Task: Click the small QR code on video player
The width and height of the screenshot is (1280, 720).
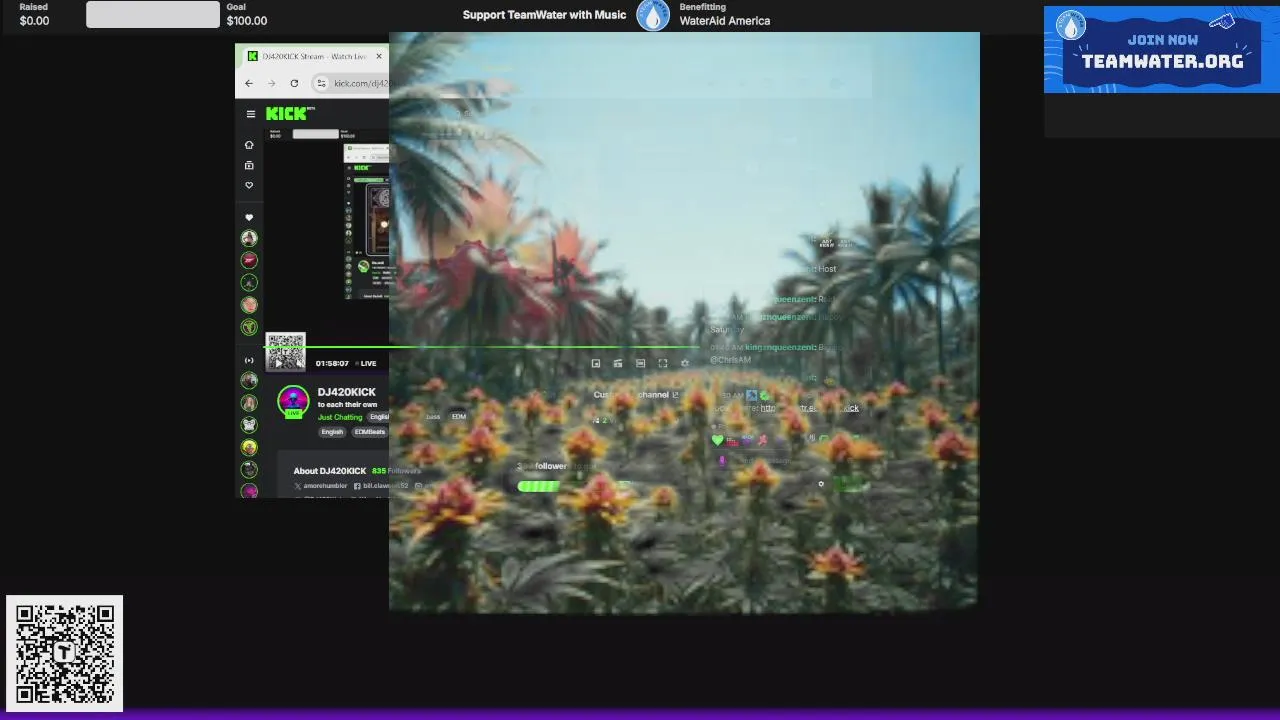Action: 285,351
